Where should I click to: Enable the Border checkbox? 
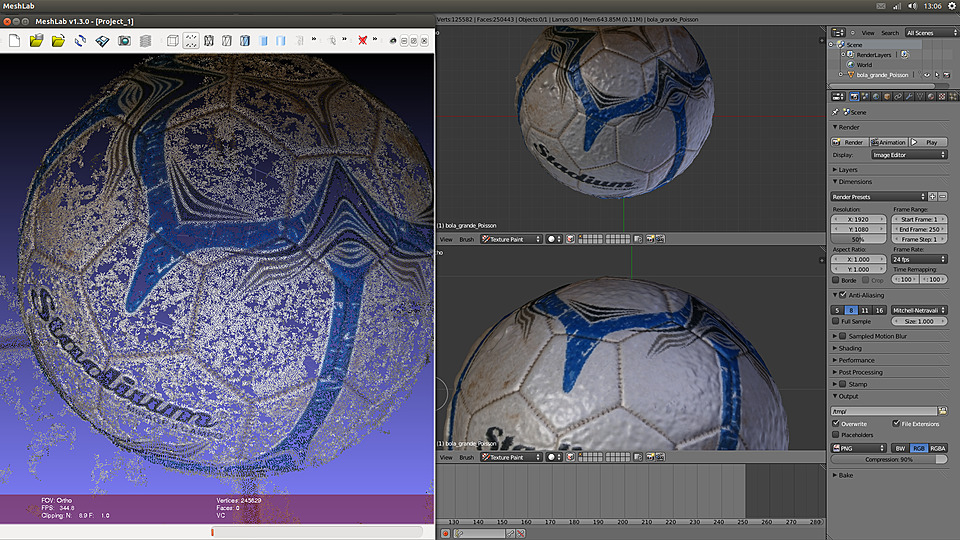[836, 280]
